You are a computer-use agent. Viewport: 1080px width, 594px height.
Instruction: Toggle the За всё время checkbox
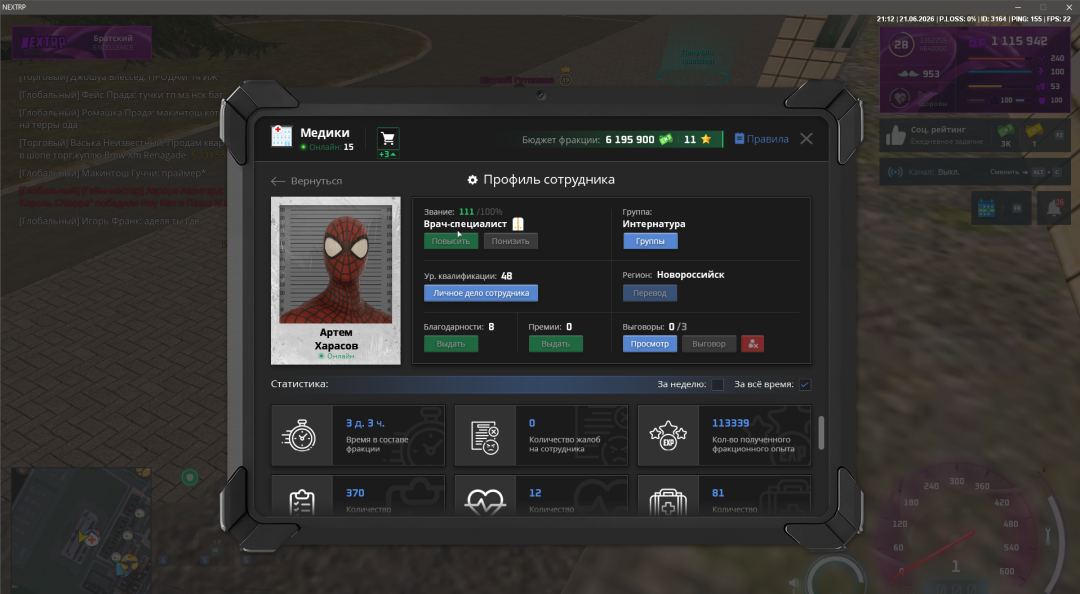(x=804, y=385)
